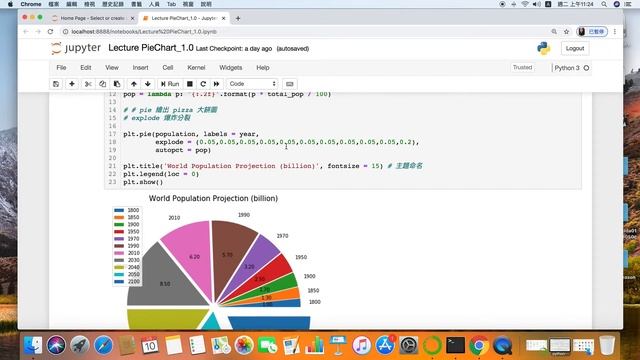Paste cells below with the clipboard icon
The height and width of the screenshot is (360, 640).
[x=117, y=84]
